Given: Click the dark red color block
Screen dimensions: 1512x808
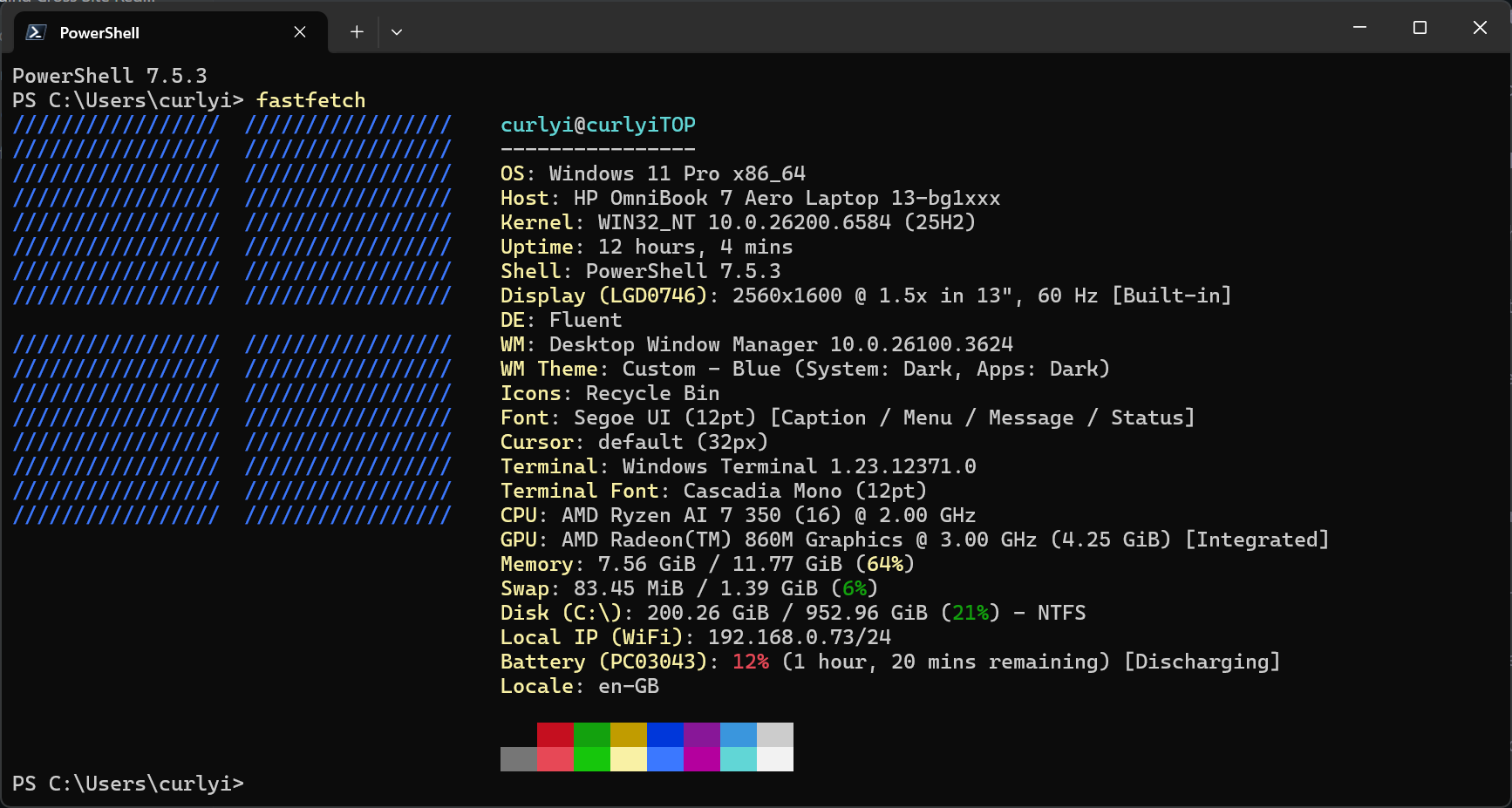Looking at the screenshot, I should [555, 735].
